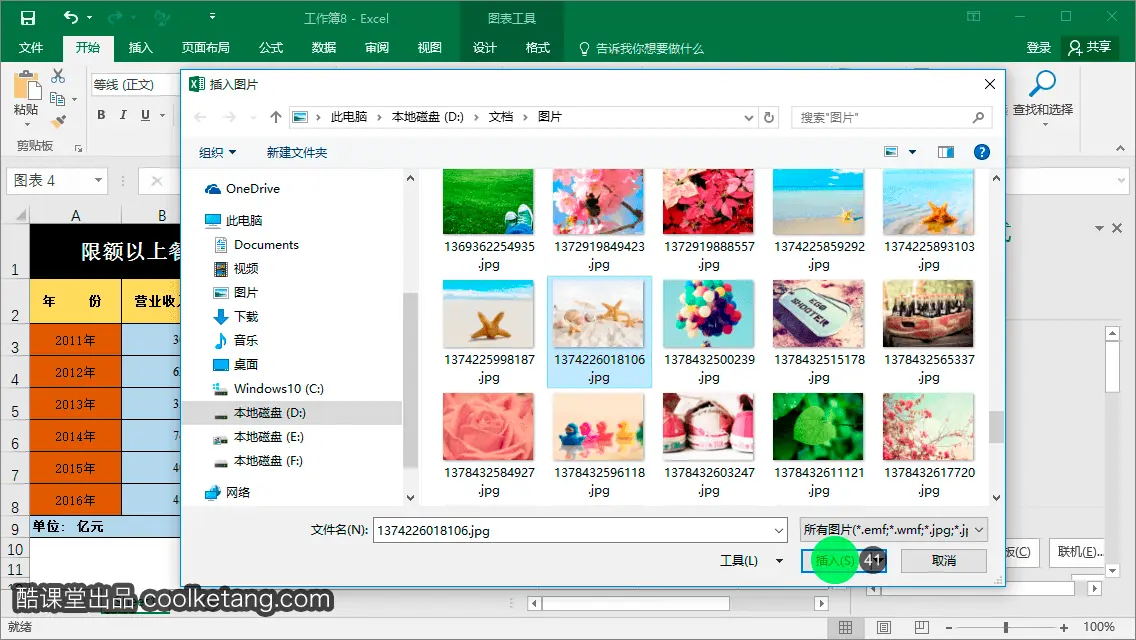The height and width of the screenshot is (640, 1136).
Task: Toggle Italic formatting button
Action: click(x=123, y=115)
